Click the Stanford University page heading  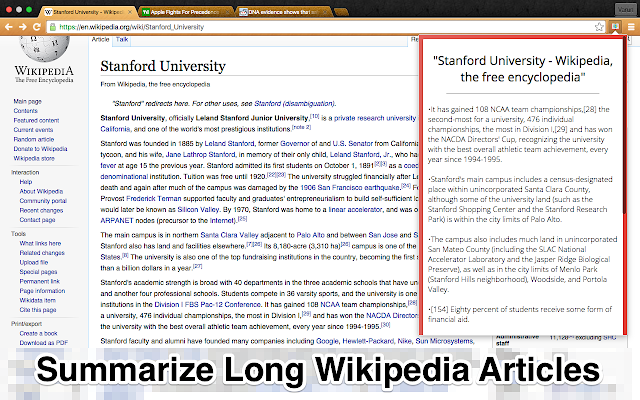(163, 66)
